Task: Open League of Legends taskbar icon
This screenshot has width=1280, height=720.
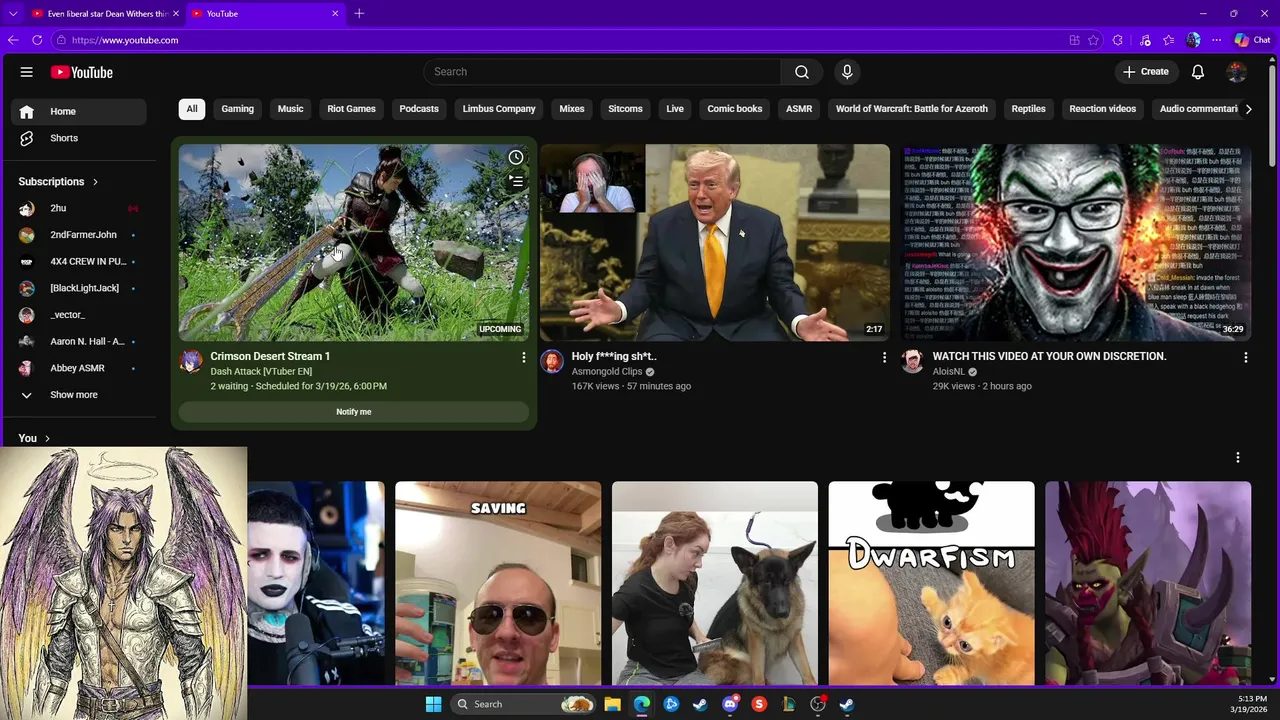Action: point(789,704)
